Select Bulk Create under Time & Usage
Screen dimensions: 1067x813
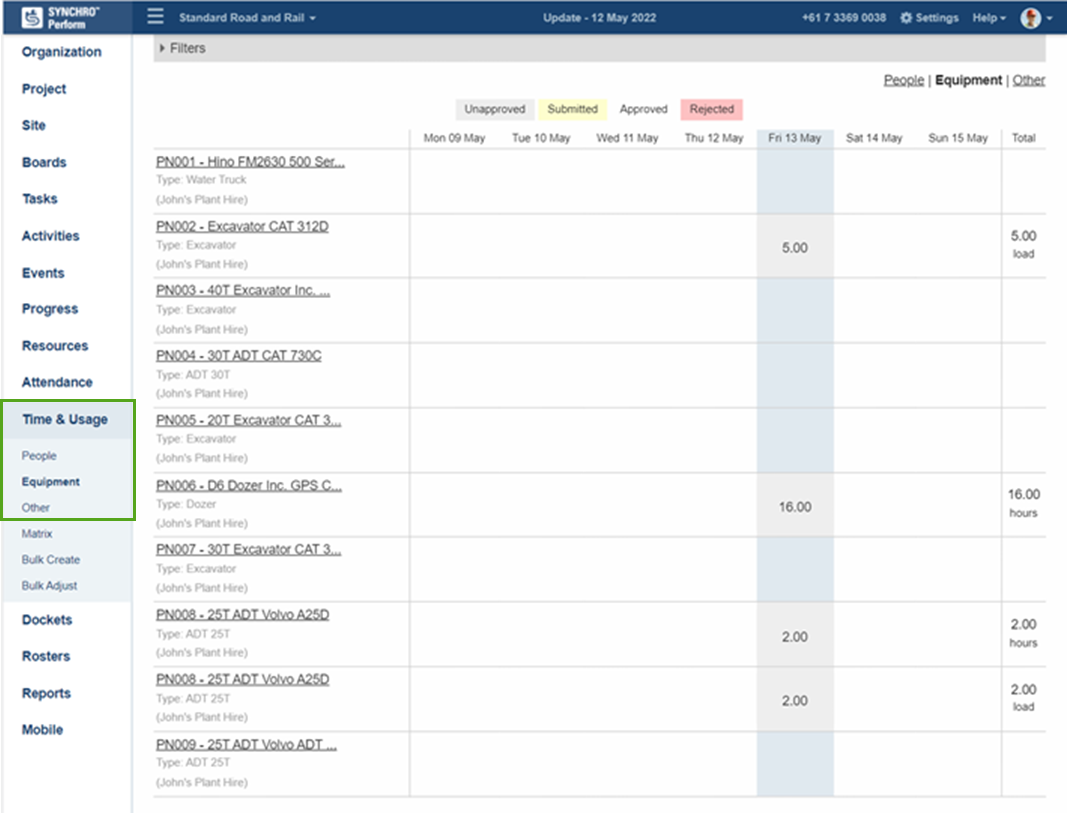pos(50,559)
